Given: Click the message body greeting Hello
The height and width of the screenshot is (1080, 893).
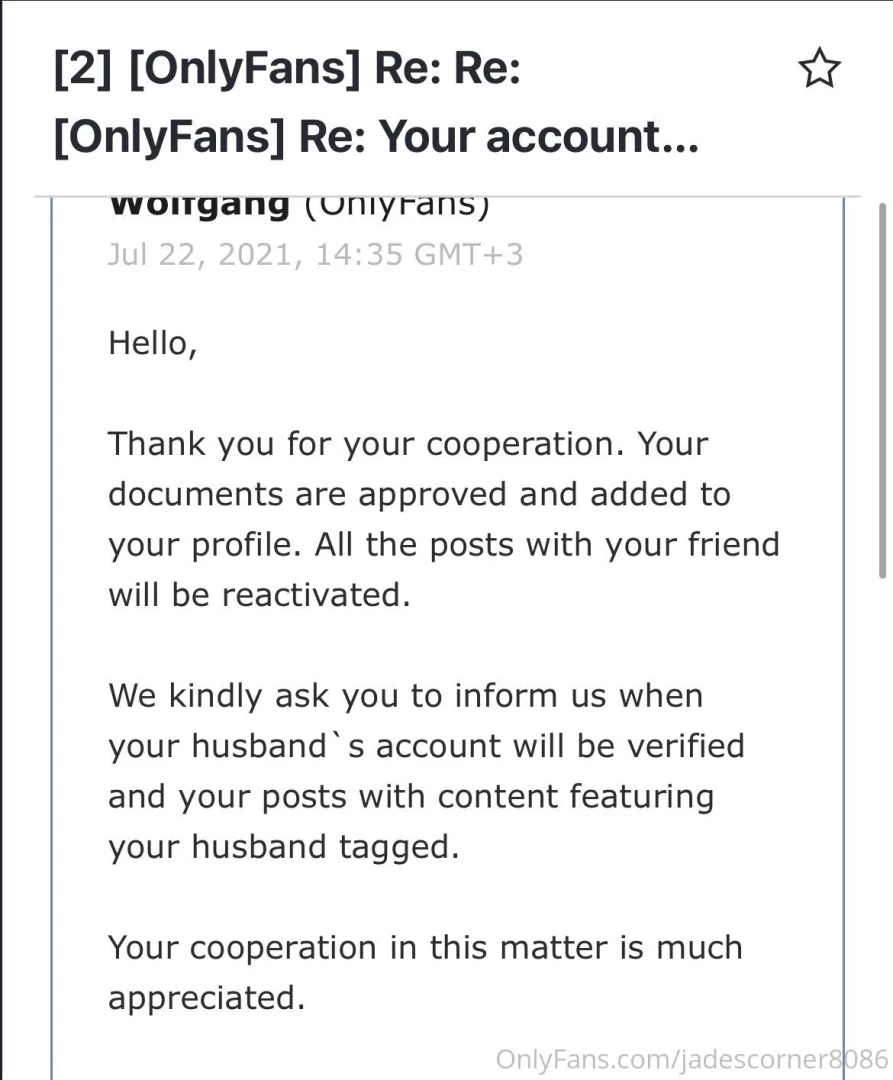Looking at the screenshot, I should [152, 343].
